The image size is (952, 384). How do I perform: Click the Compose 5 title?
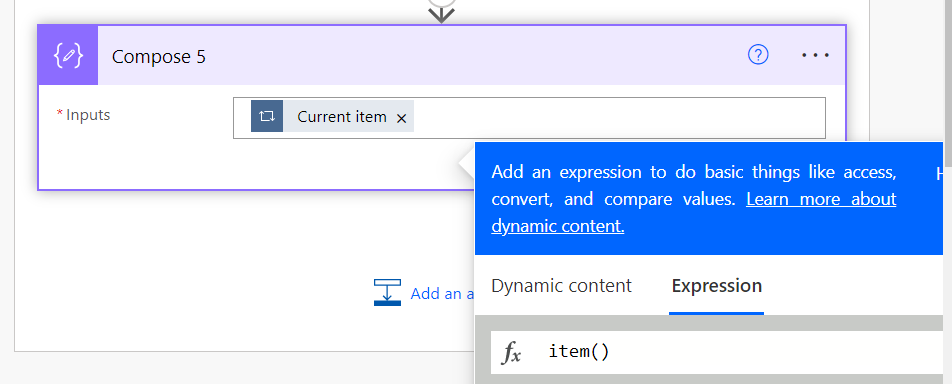(159, 57)
